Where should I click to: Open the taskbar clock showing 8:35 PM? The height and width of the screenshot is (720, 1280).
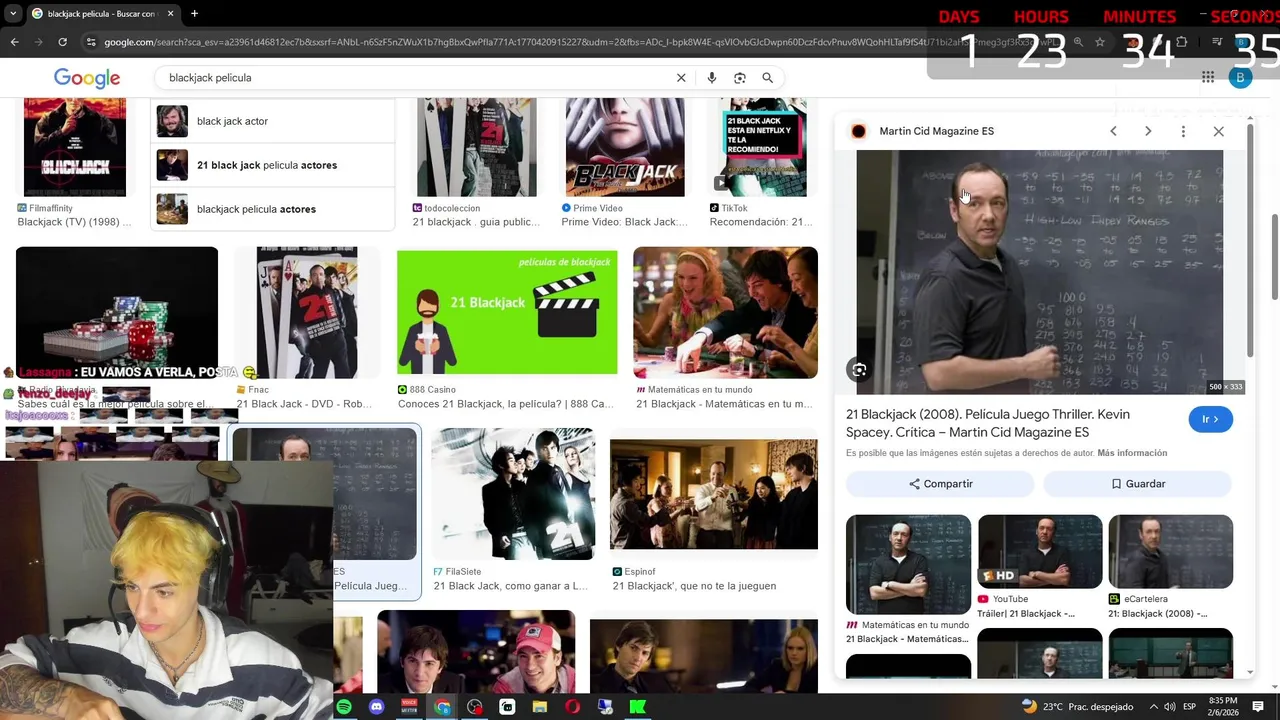pos(1223,707)
